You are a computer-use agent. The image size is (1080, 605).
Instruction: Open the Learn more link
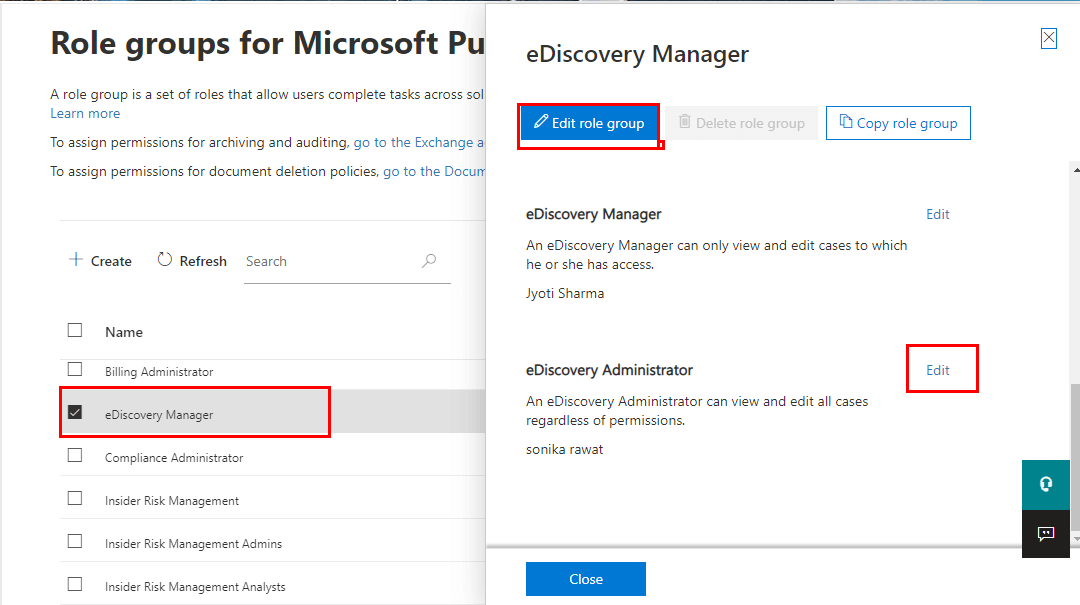(85, 113)
